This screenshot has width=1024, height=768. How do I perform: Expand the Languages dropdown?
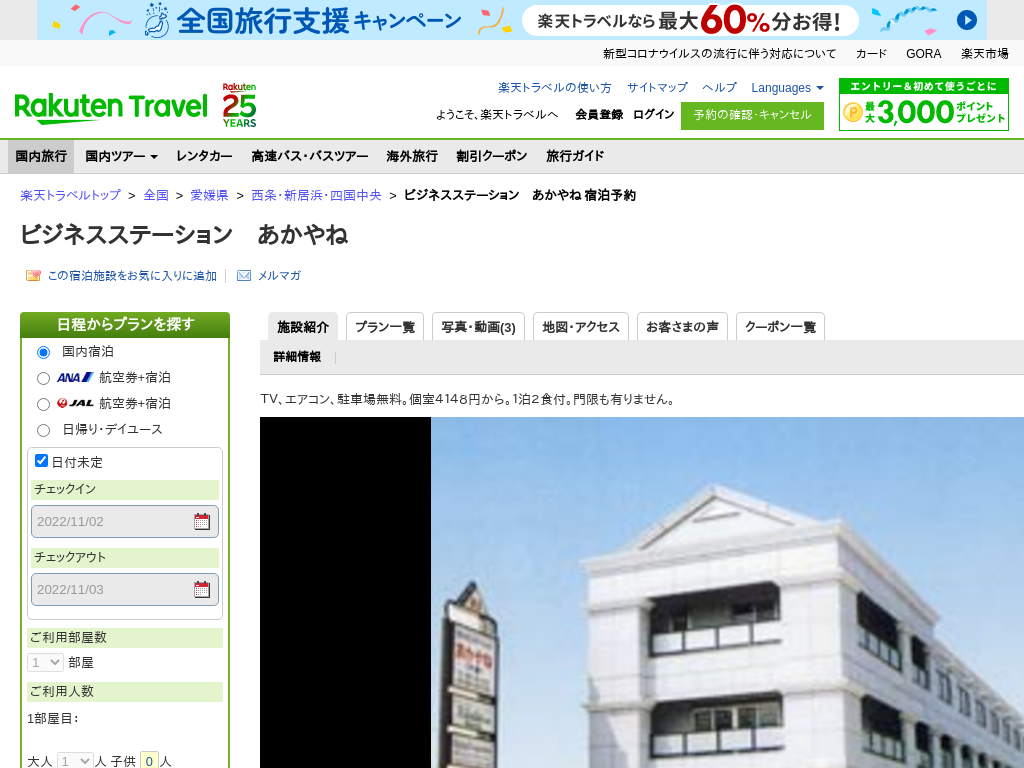pyautogui.click(x=787, y=88)
